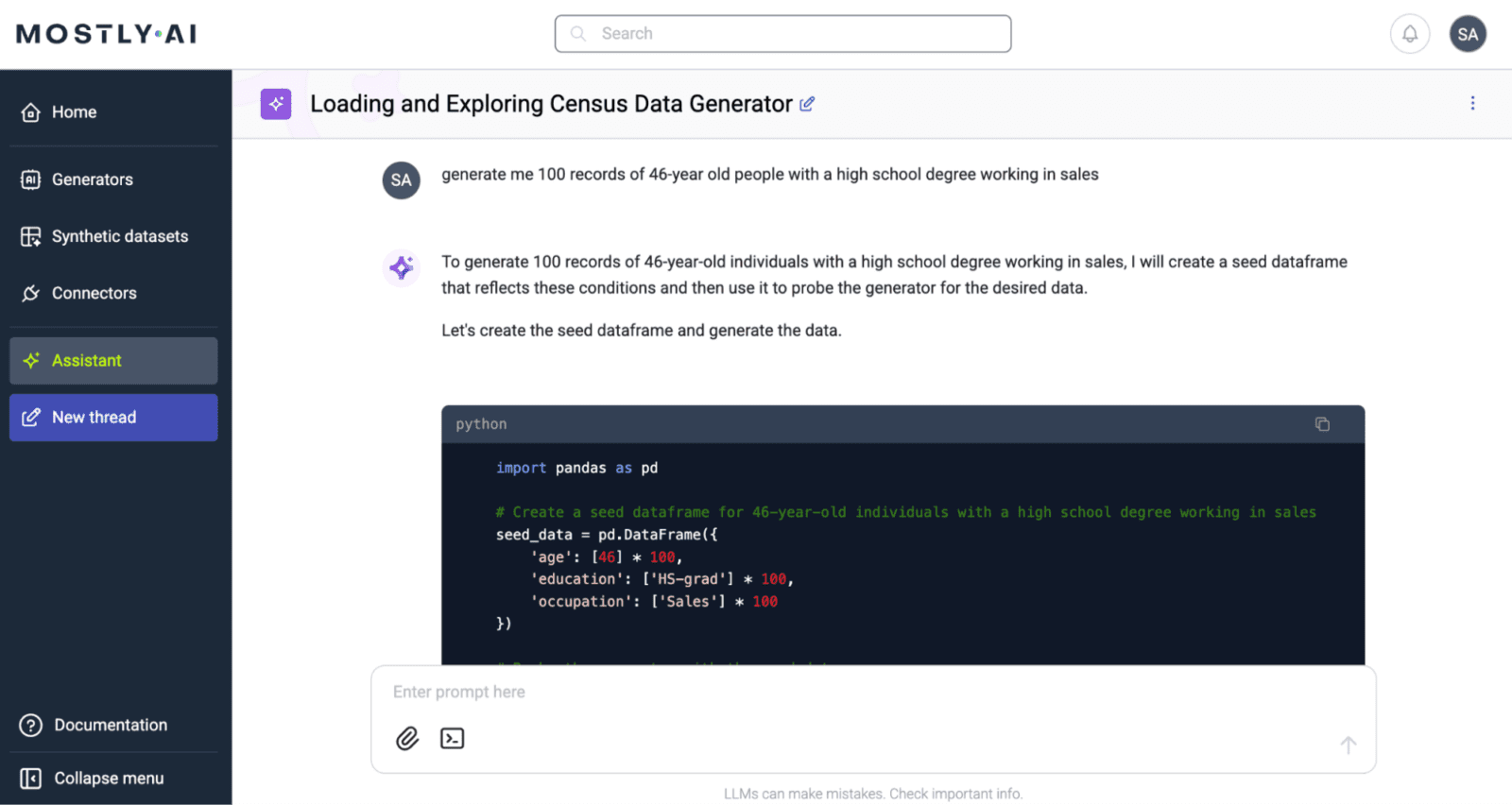Viewport: 1512px width, 805px height.
Task: Click the green seed dataframe comment line
Action: [x=906, y=512]
